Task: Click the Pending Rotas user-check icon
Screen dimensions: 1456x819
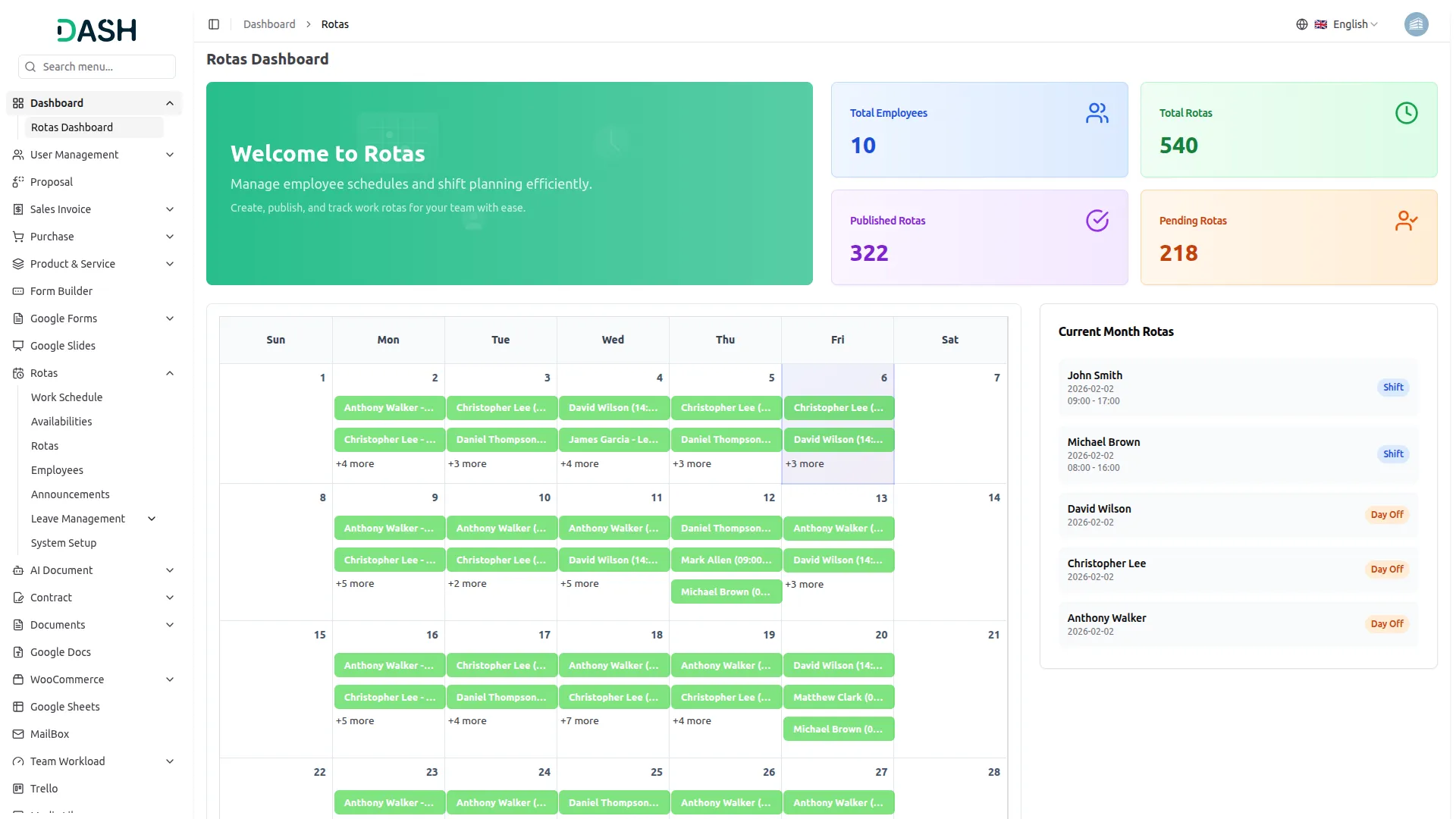Action: tap(1406, 221)
